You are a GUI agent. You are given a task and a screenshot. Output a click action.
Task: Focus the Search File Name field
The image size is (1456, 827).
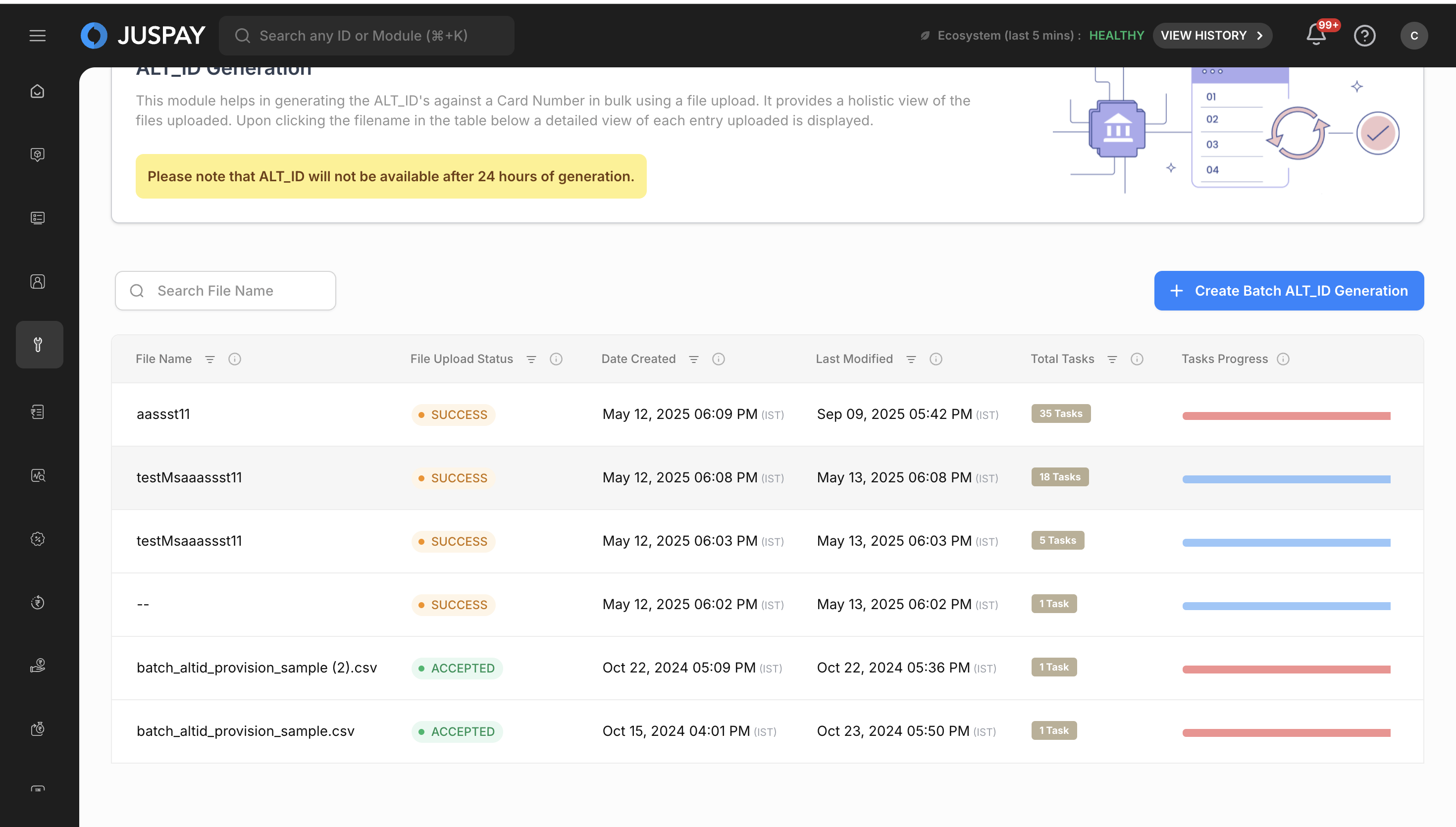pyautogui.click(x=225, y=291)
